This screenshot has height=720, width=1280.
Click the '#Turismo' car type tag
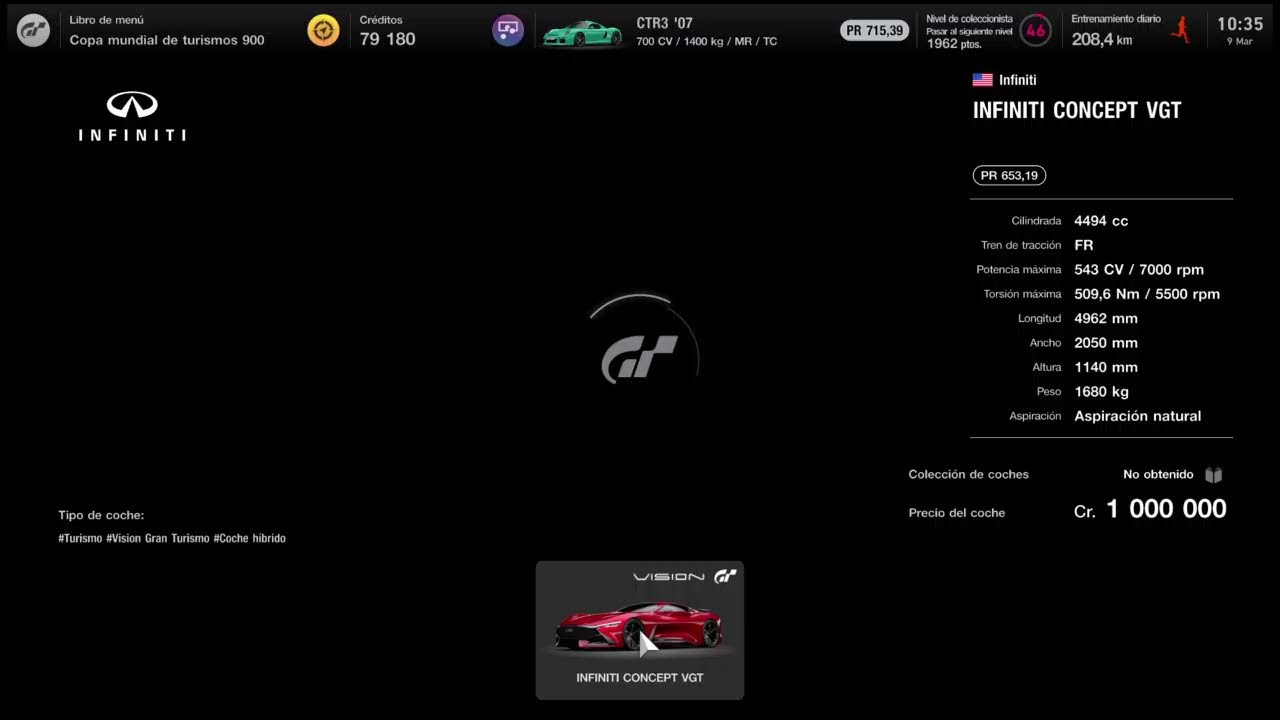tap(80, 538)
